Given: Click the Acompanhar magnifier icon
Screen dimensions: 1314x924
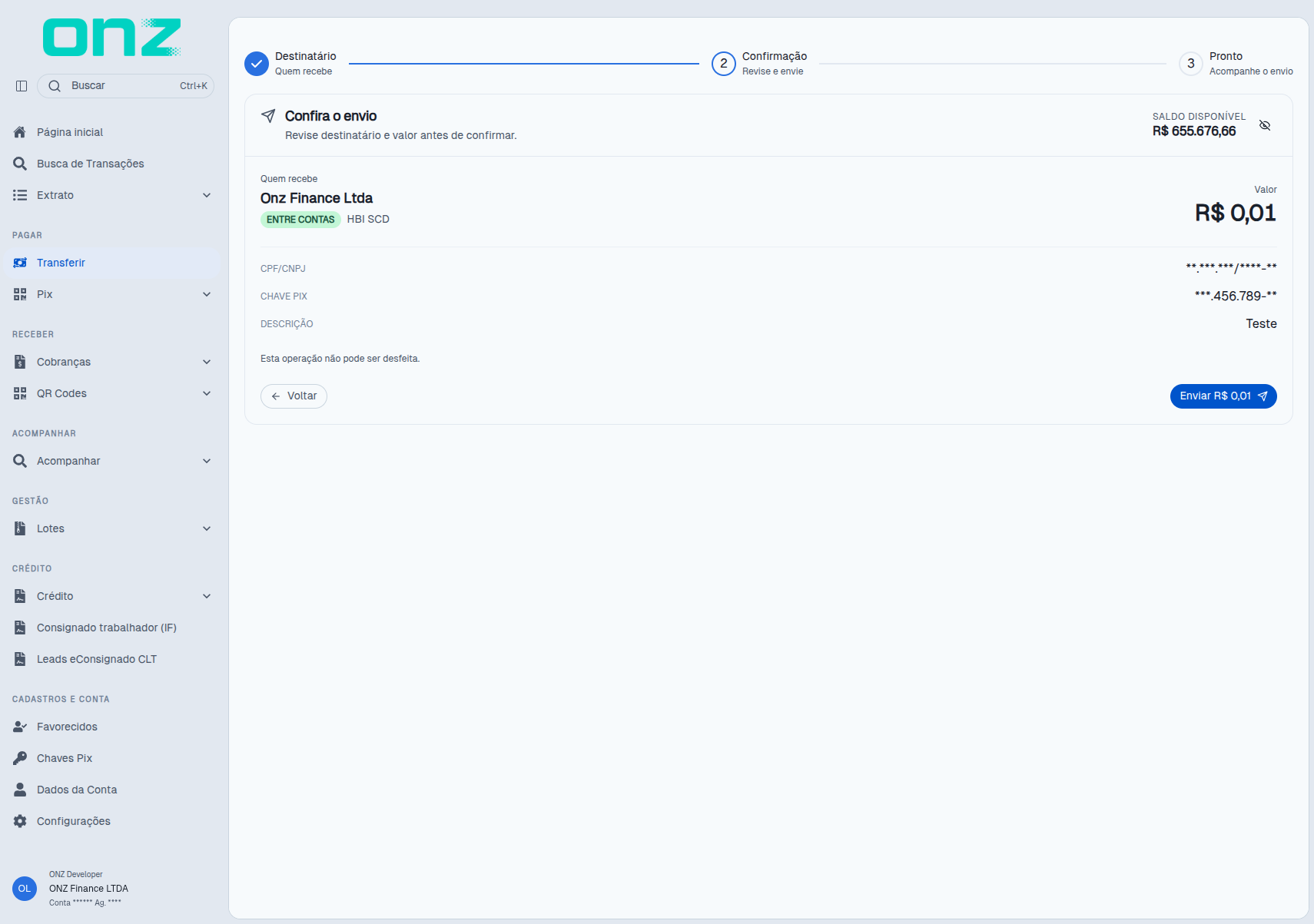Looking at the screenshot, I should click(x=20, y=461).
